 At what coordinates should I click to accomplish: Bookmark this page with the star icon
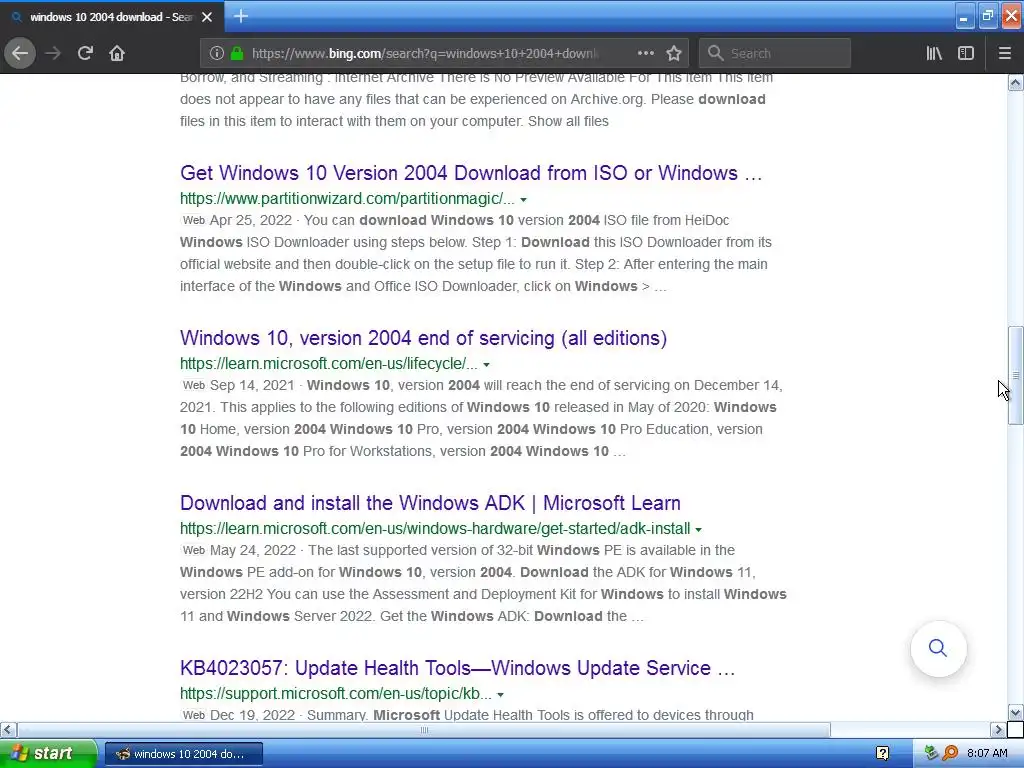tap(674, 53)
